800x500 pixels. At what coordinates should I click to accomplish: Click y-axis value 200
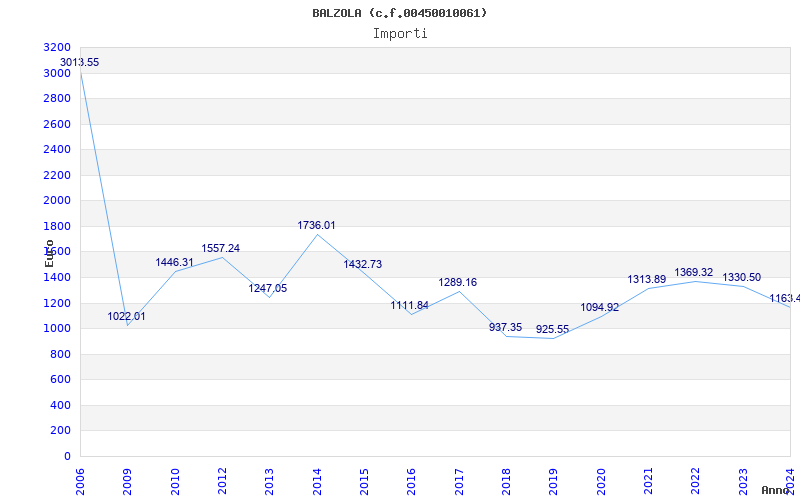point(61,431)
